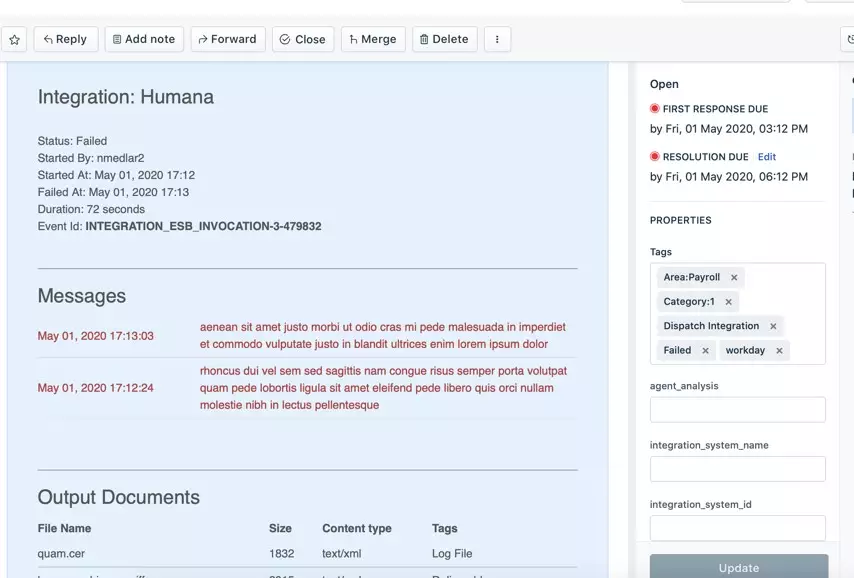Edit the resolution due time

[x=767, y=157]
